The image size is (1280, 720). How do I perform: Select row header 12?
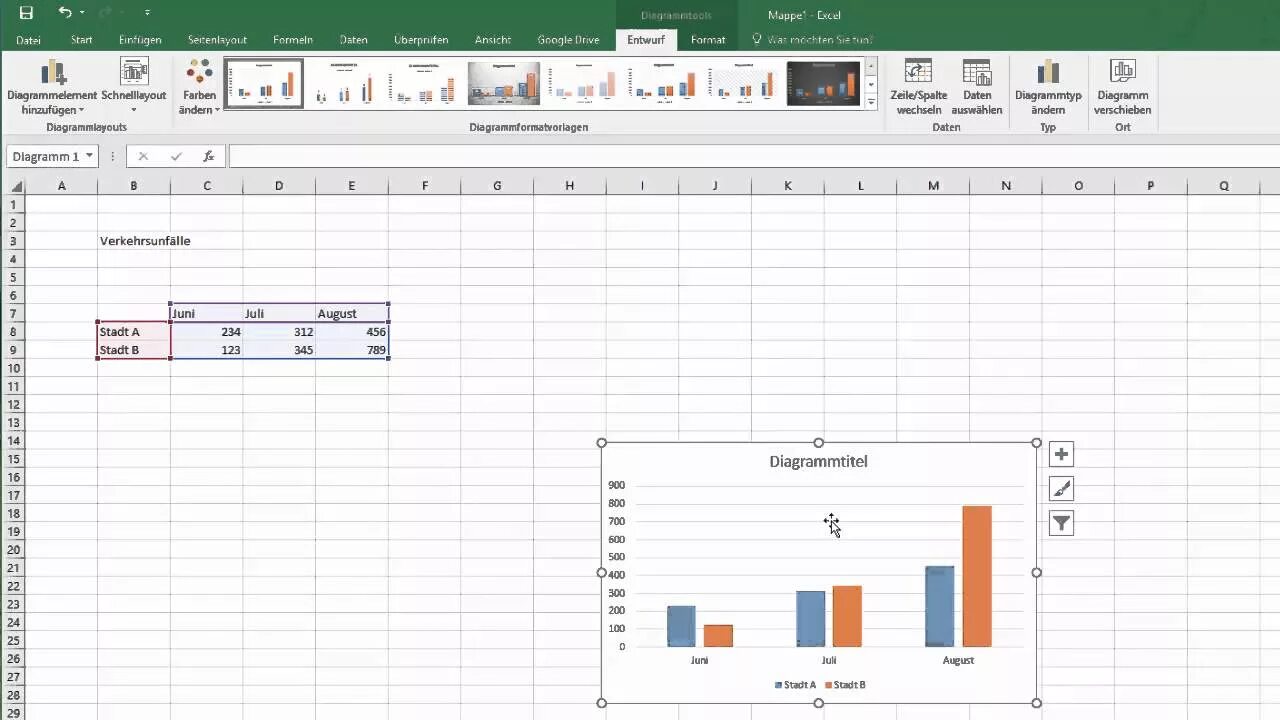click(x=13, y=404)
